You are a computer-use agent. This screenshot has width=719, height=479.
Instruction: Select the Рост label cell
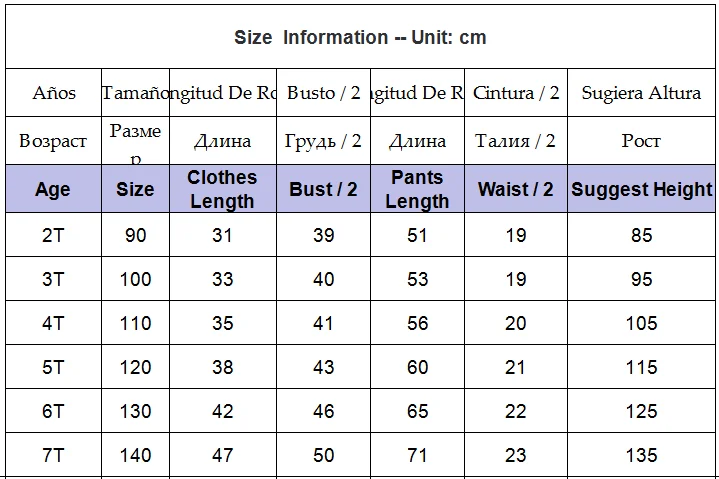tap(641, 141)
